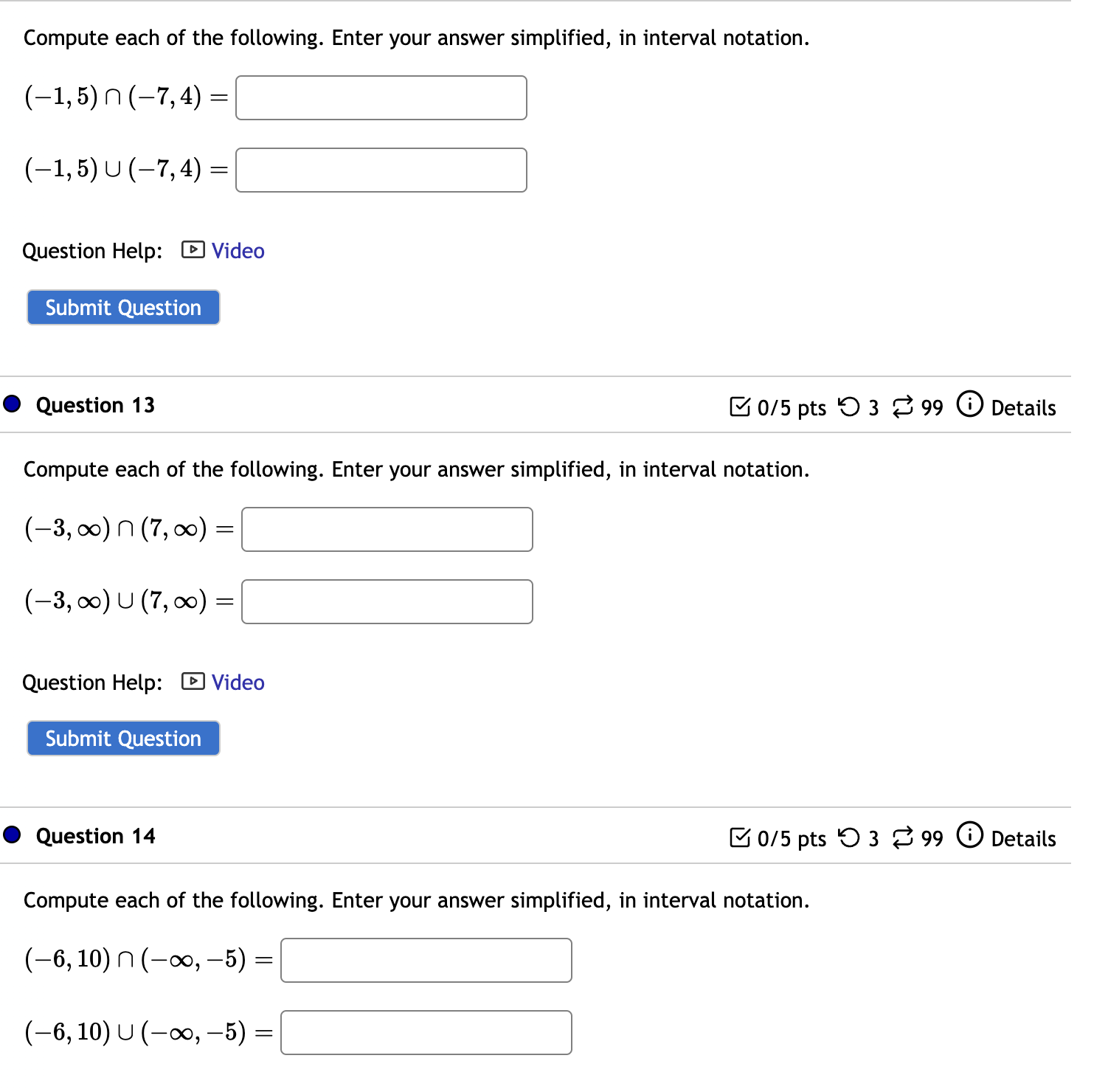
Task: Click the score checkbox icon for Question 13
Action: (x=741, y=407)
